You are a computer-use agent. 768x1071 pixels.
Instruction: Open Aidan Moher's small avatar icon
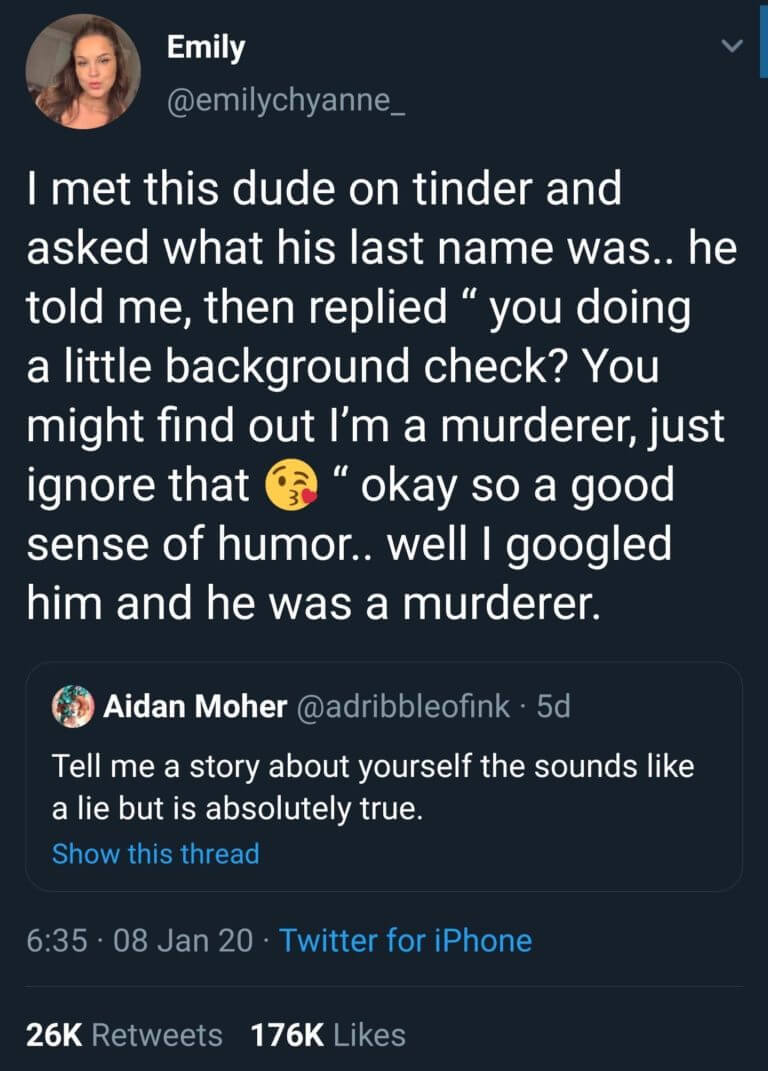pyautogui.click(x=73, y=706)
